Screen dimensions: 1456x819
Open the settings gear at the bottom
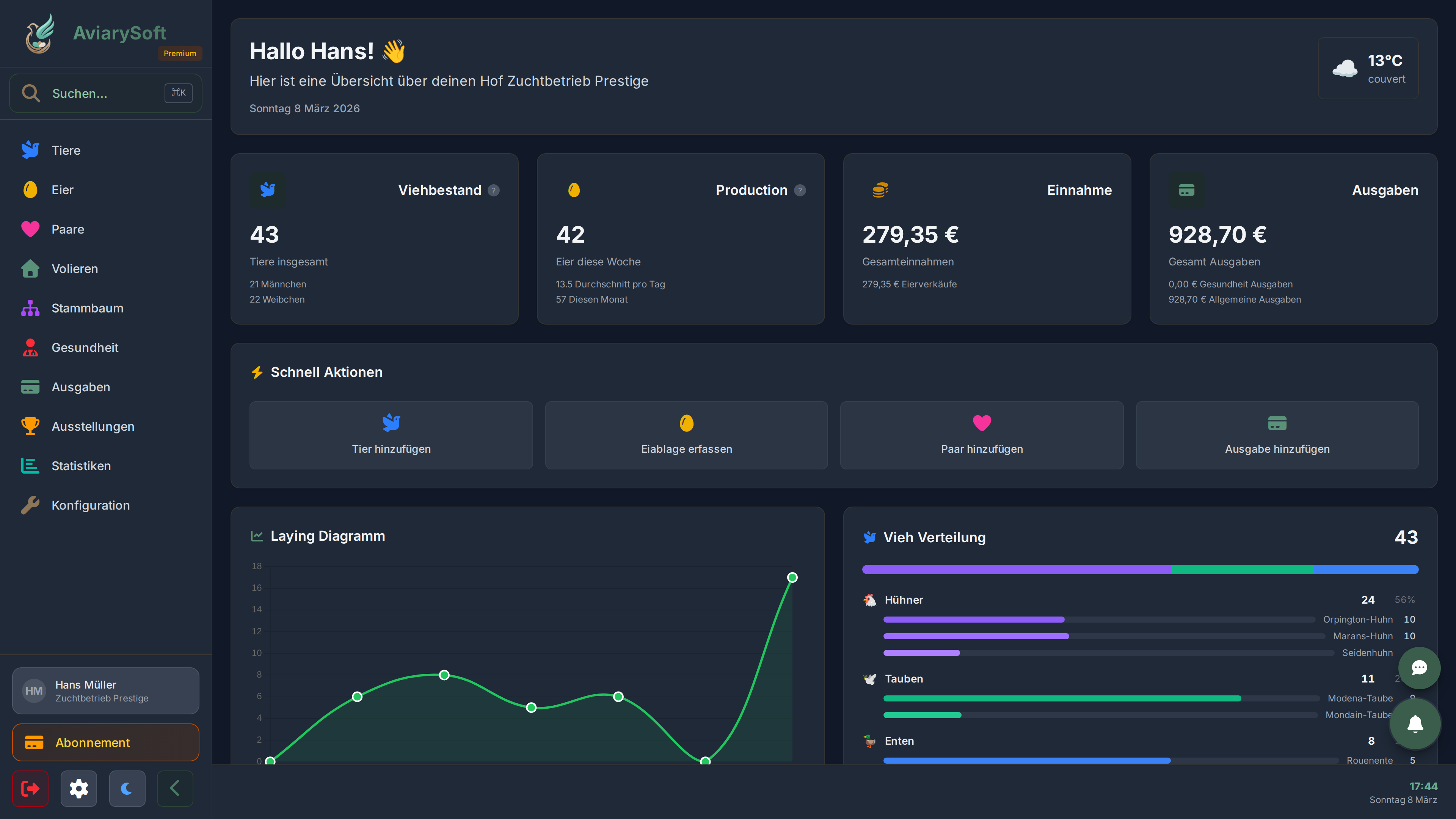point(78,789)
